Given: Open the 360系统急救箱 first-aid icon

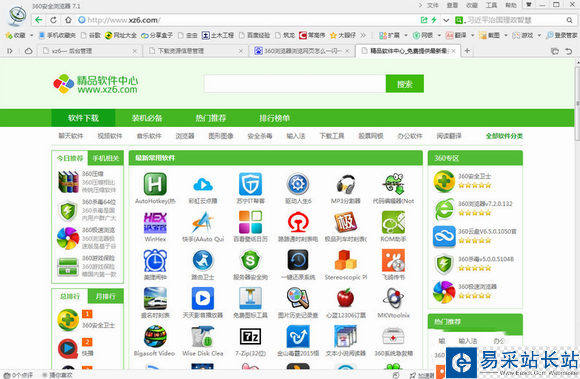Looking at the screenshot, I should point(393,336).
